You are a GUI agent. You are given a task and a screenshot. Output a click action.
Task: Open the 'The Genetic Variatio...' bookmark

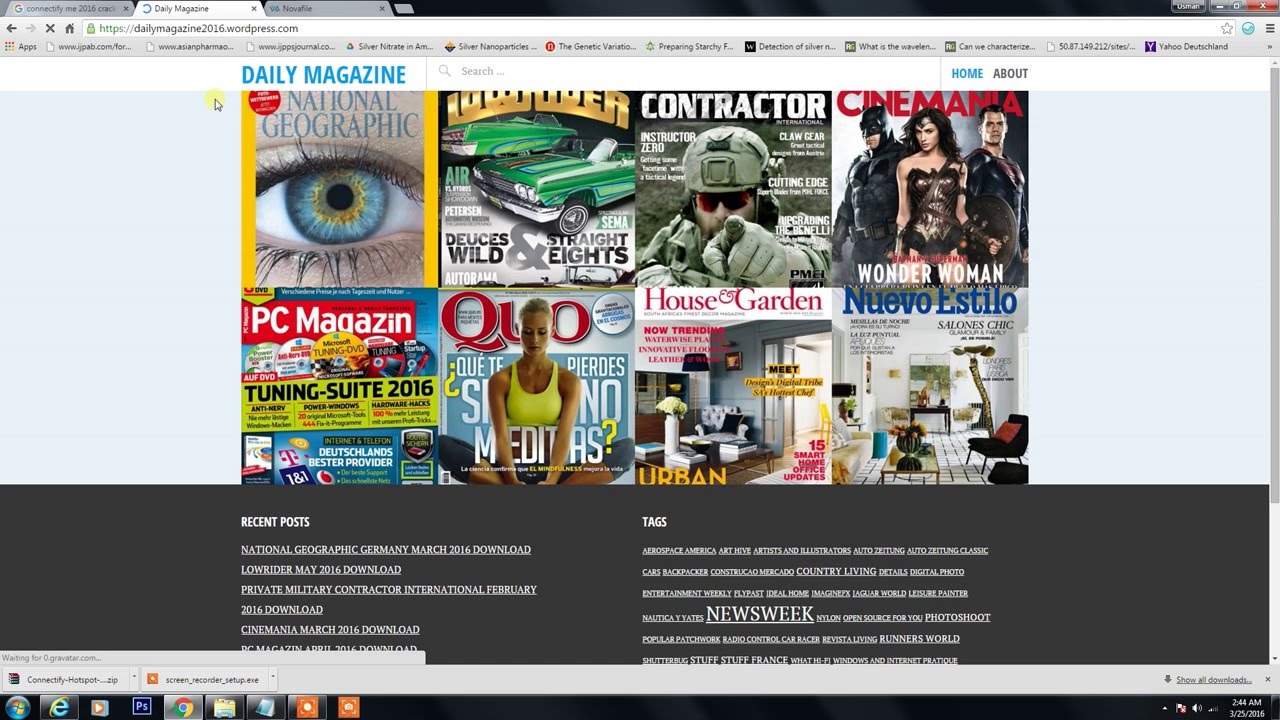[590, 46]
